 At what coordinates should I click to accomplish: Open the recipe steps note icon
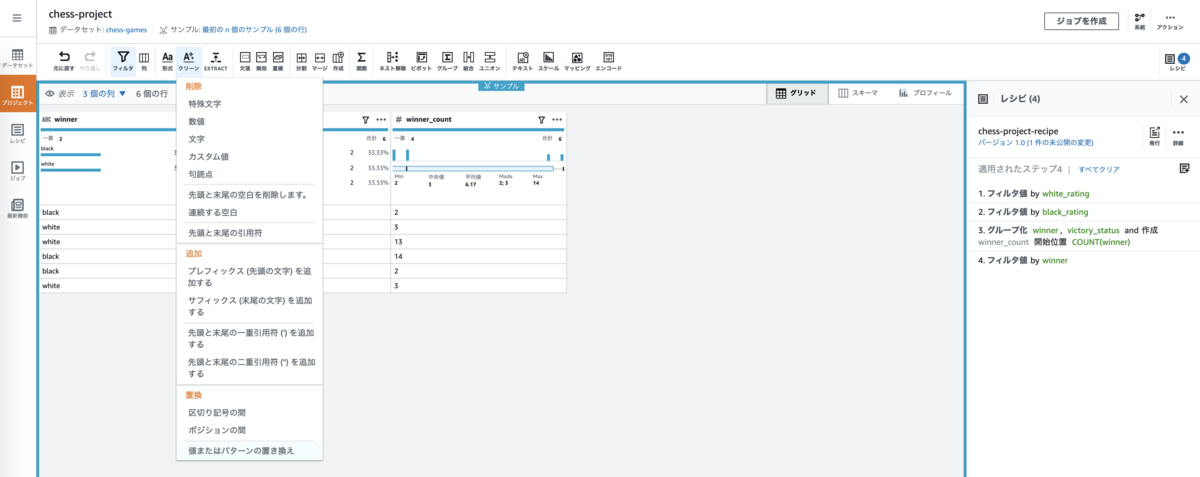[x=1184, y=169]
